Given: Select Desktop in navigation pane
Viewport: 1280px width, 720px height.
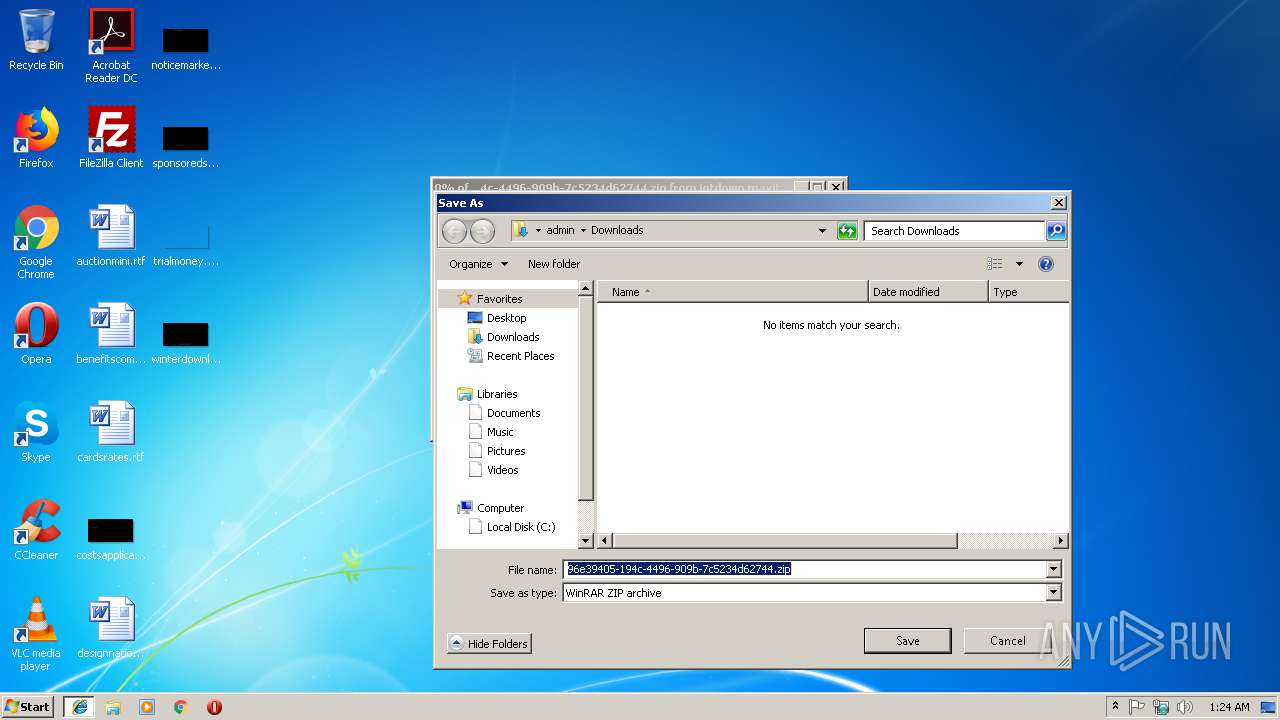Looking at the screenshot, I should tap(506, 318).
